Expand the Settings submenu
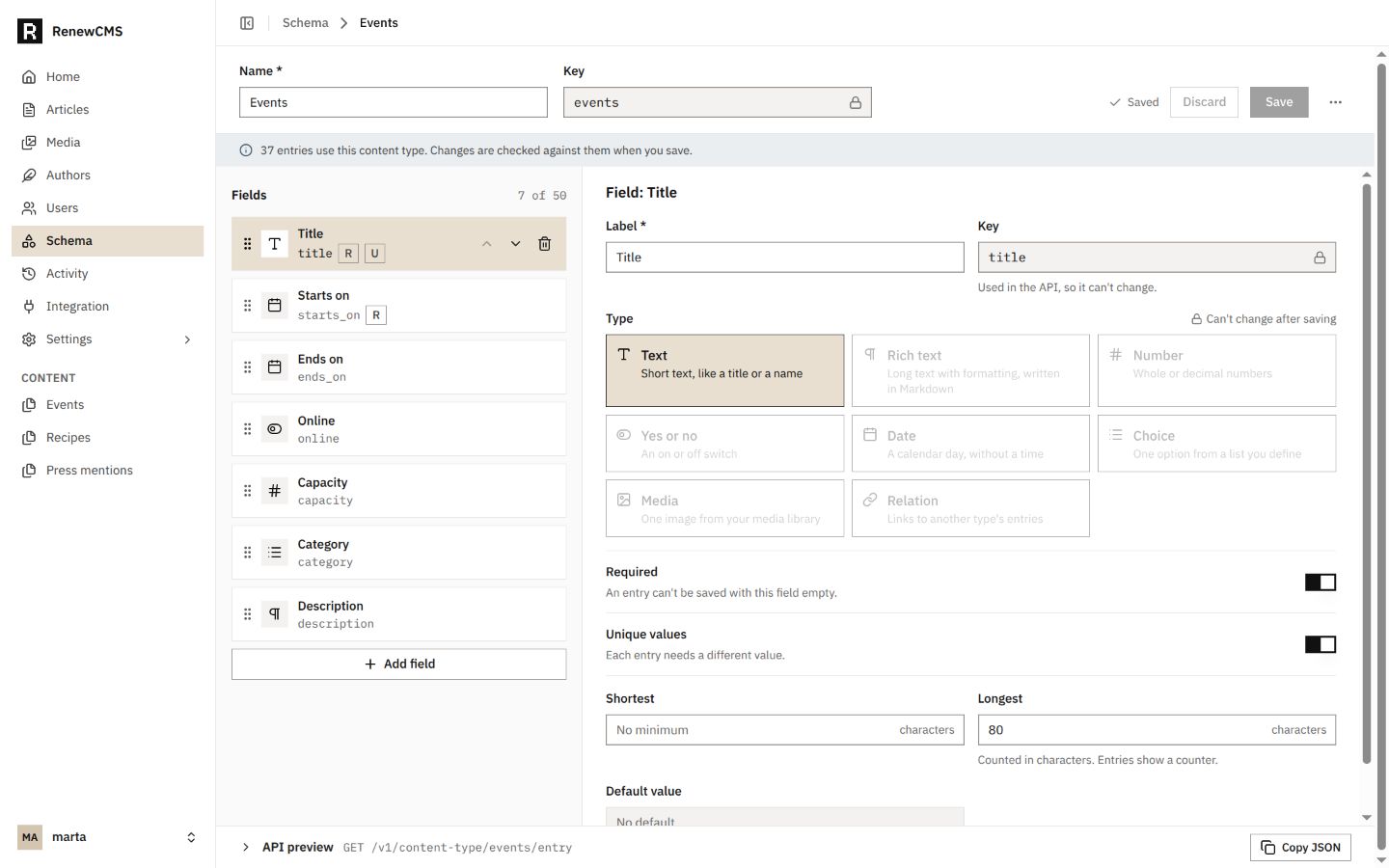The image size is (1389, 868). (187, 339)
